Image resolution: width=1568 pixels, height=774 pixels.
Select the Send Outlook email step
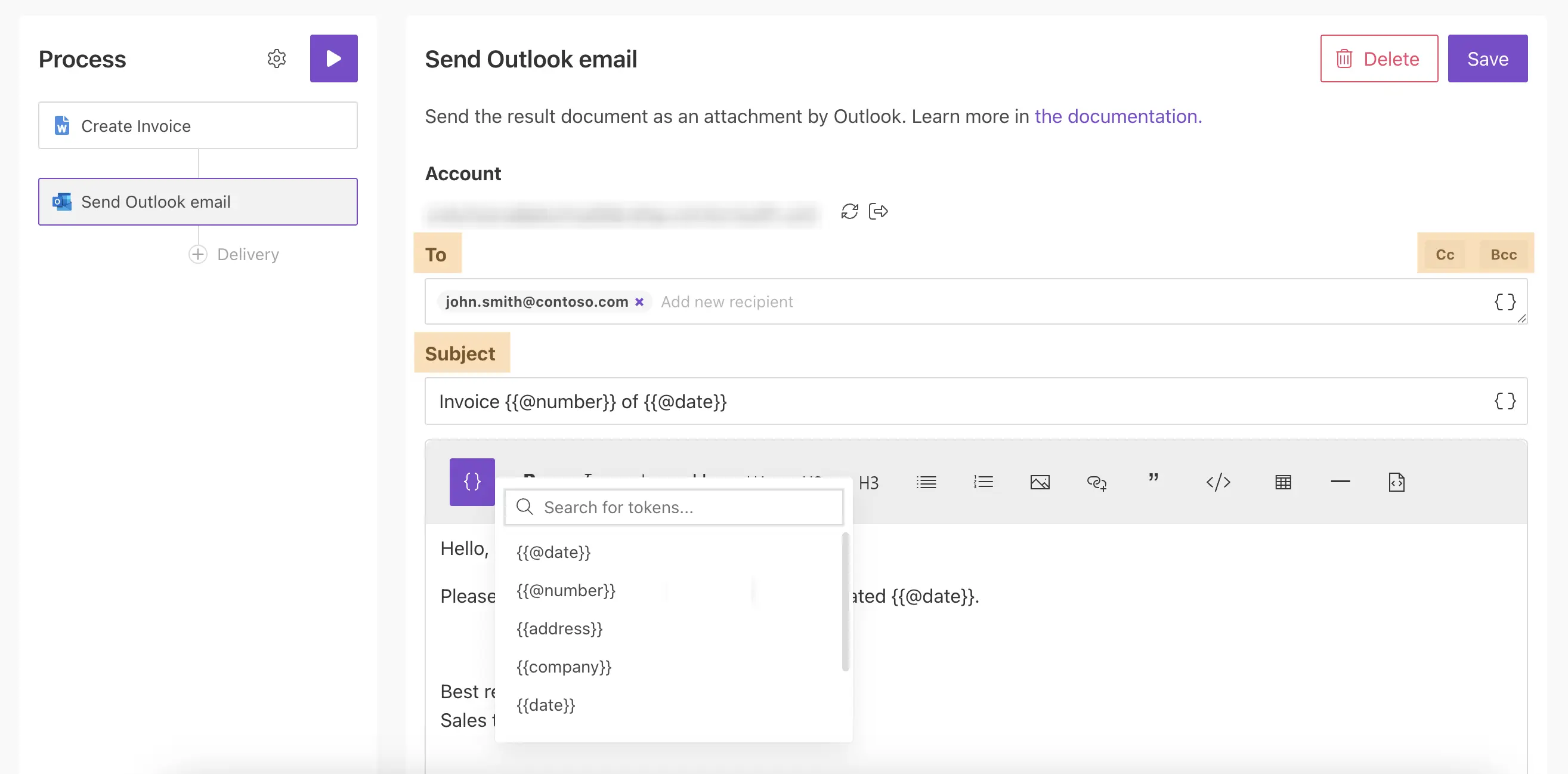198,202
